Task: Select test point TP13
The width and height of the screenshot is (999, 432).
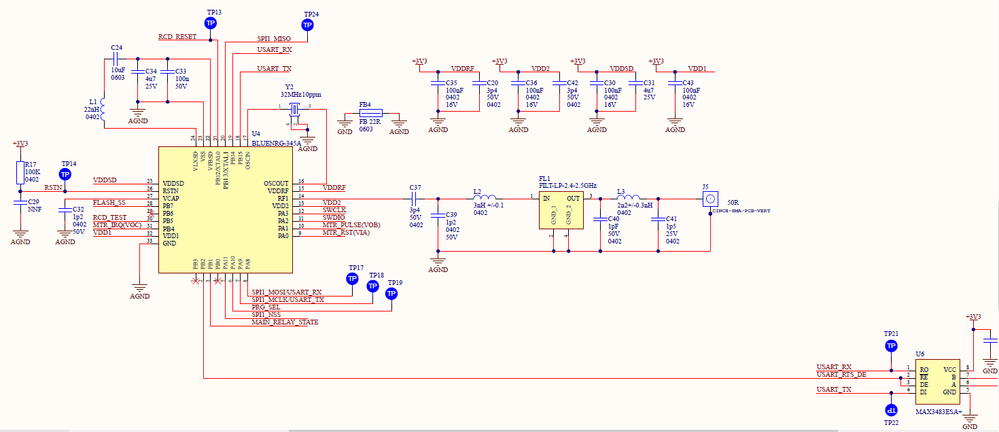Action: coord(210,23)
